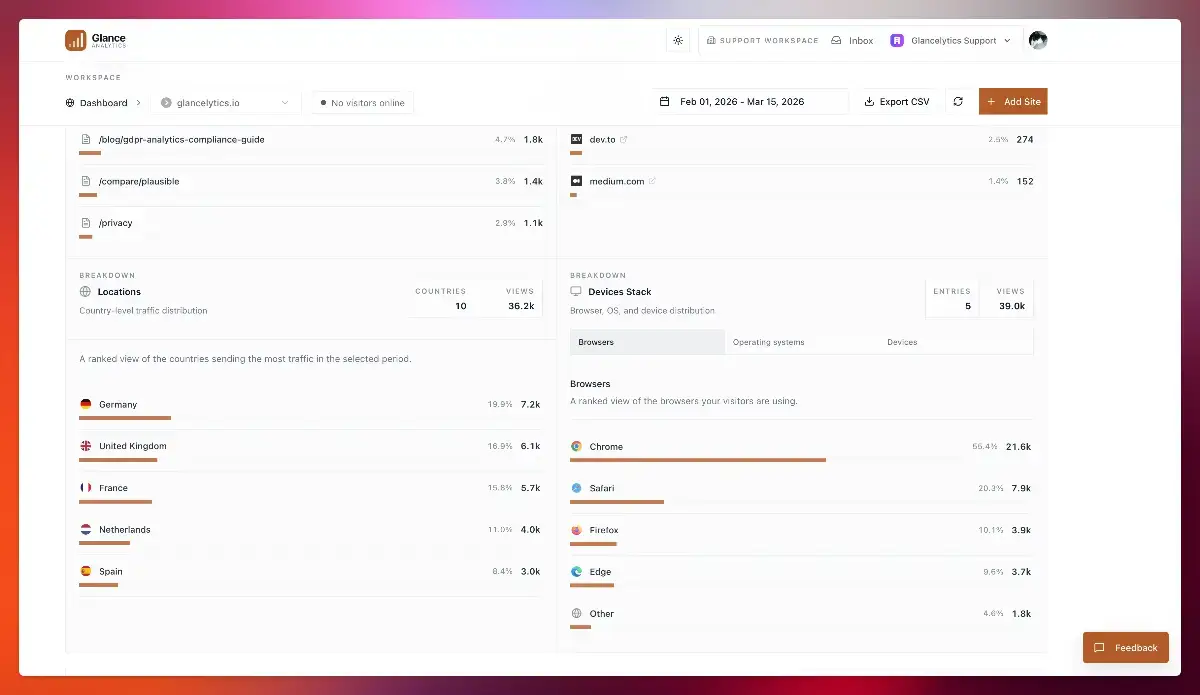The width and height of the screenshot is (1200, 695).
Task: Click the /compare/plausible page row
Action: 139,182
